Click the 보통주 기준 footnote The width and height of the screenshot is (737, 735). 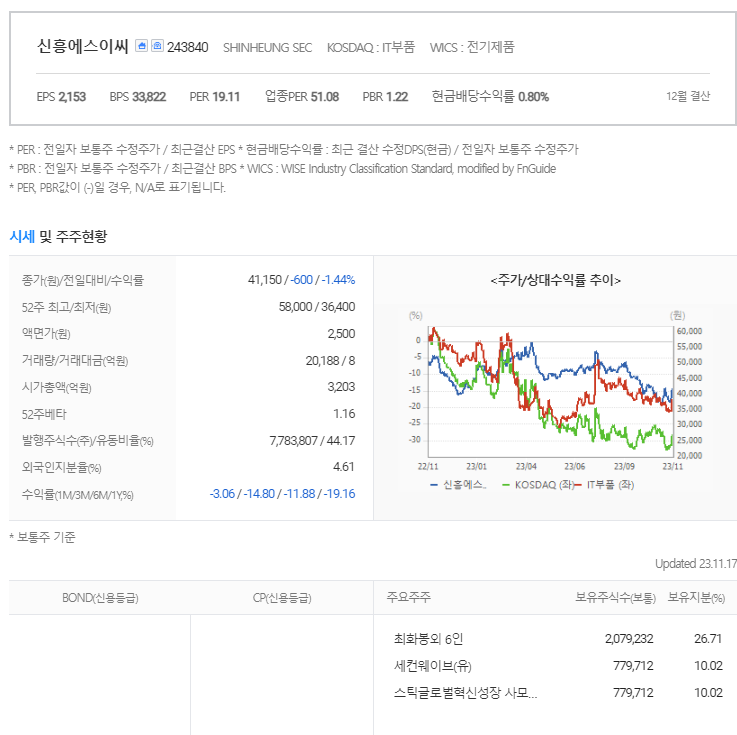pyautogui.click(x=42, y=537)
